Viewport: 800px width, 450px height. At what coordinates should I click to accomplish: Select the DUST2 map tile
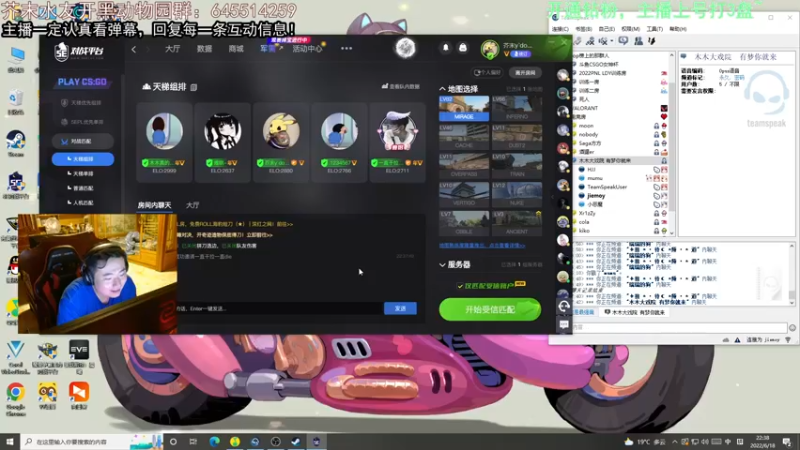517,137
